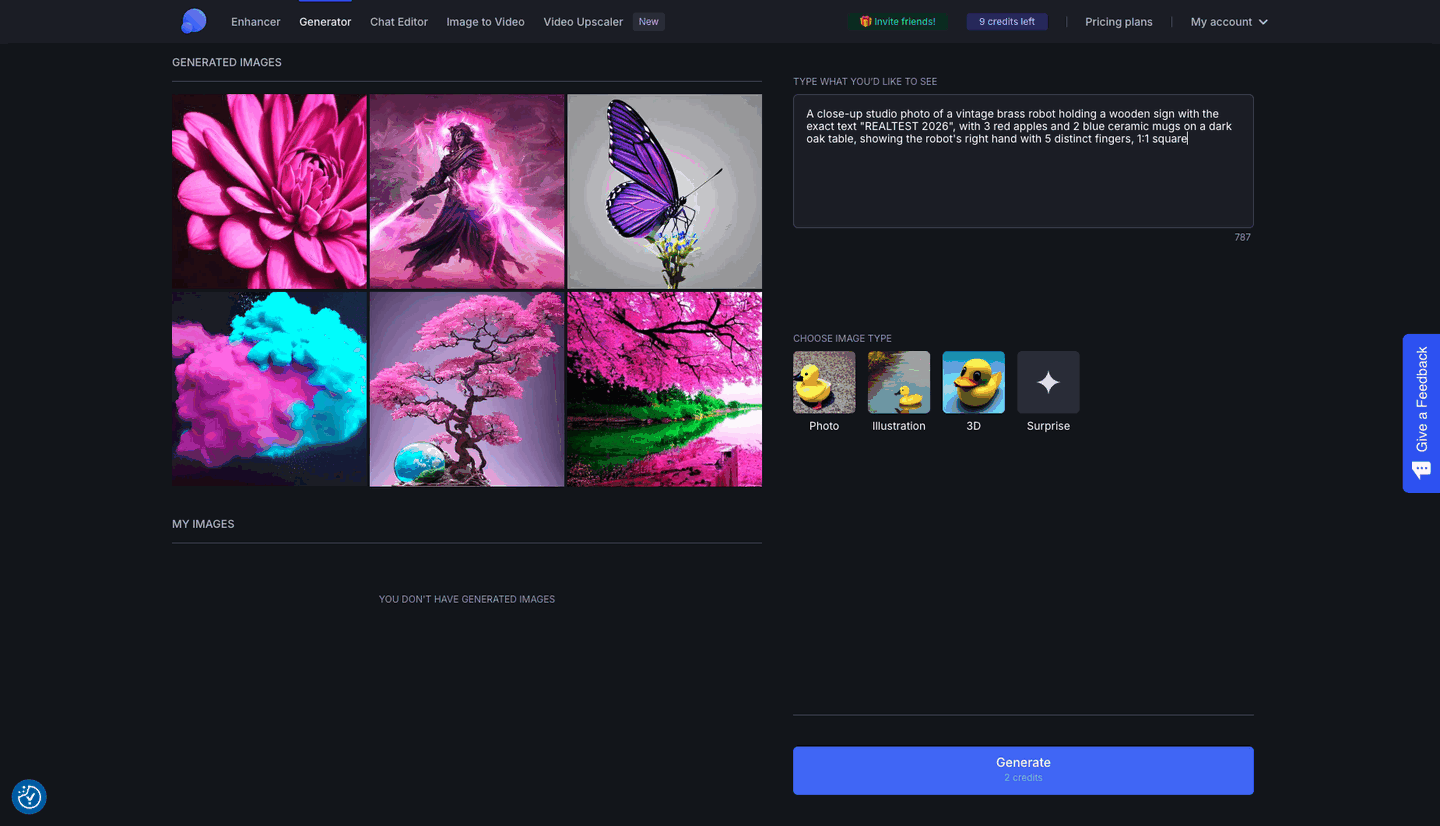Image resolution: width=1440 pixels, height=826 pixels.
Task: Click the TYPE WHAT YOU'D LIKE TO SEE label
Action: (x=865, y=81)
